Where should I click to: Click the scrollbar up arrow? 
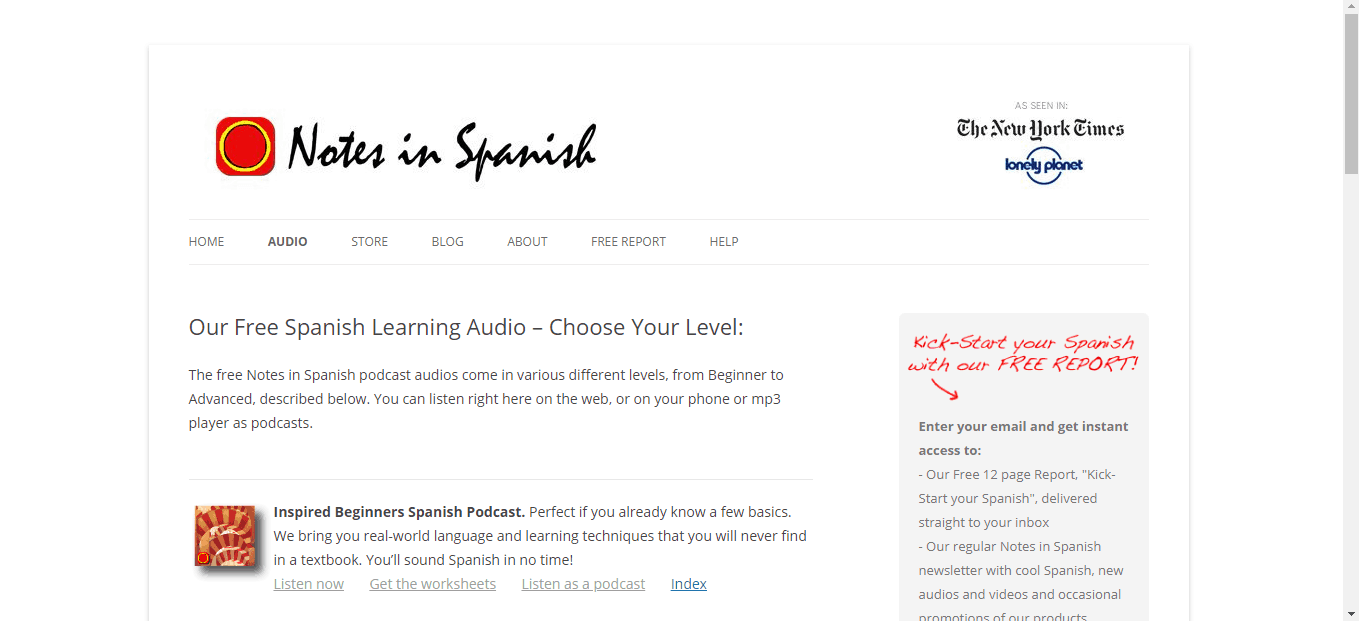[1351, 7]
